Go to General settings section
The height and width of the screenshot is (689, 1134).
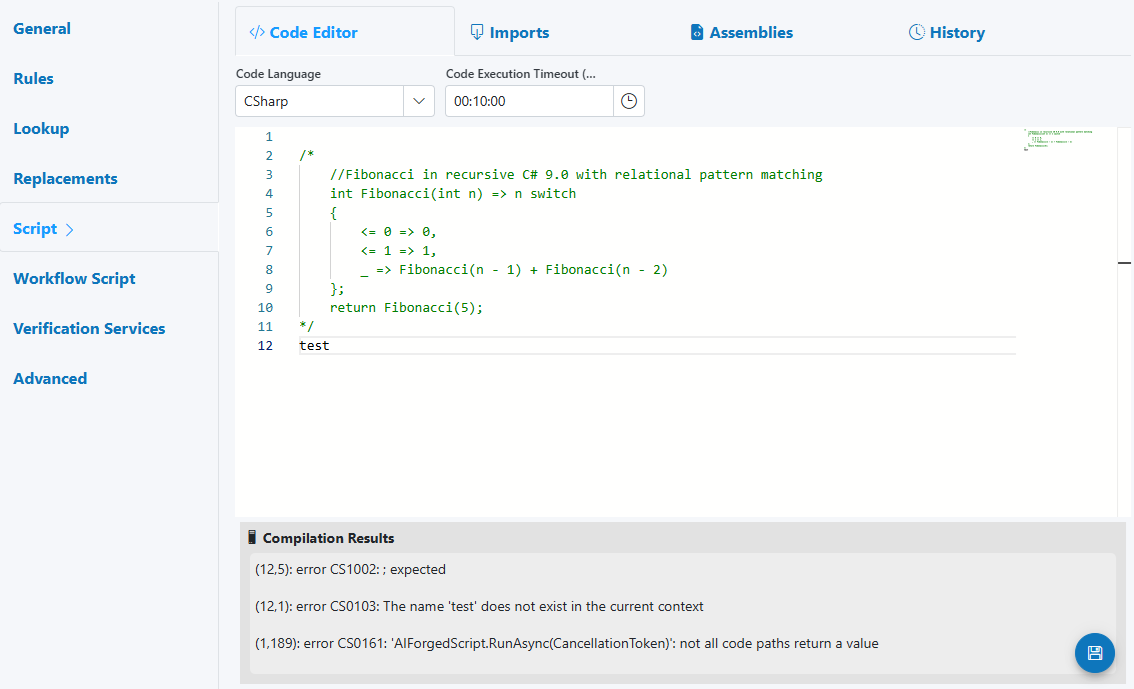click(42, 29)
